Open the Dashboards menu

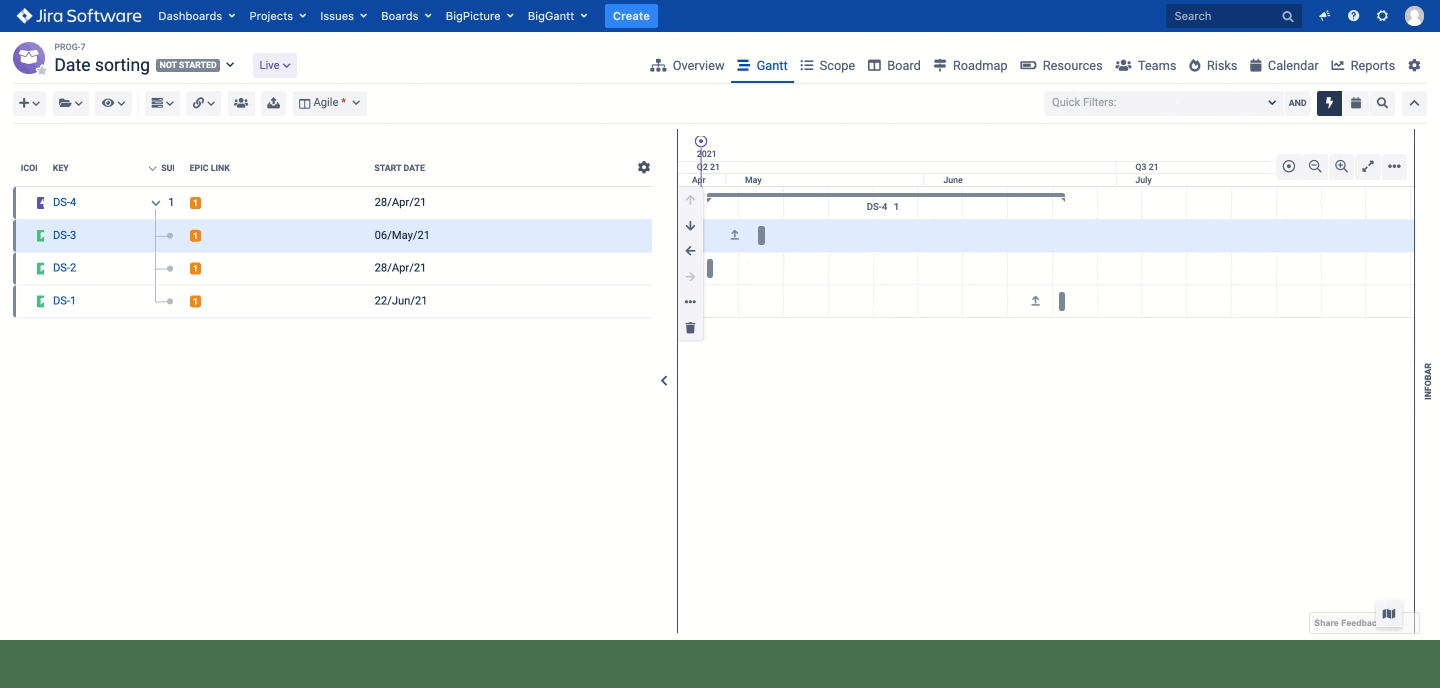pyautogui.click(x=197, y=16)
